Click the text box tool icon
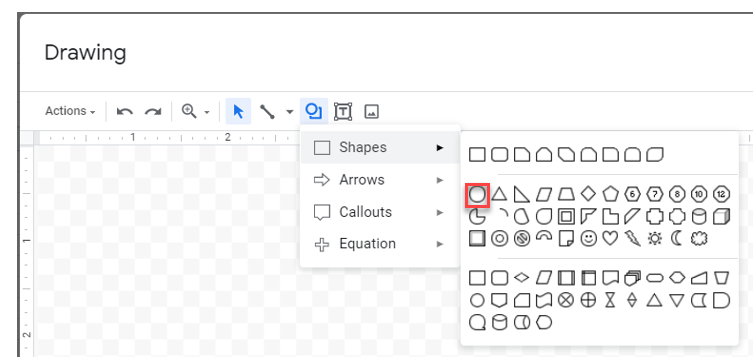Image resolution: width=756 pixels, height=363 pixels. click(342, 111)
